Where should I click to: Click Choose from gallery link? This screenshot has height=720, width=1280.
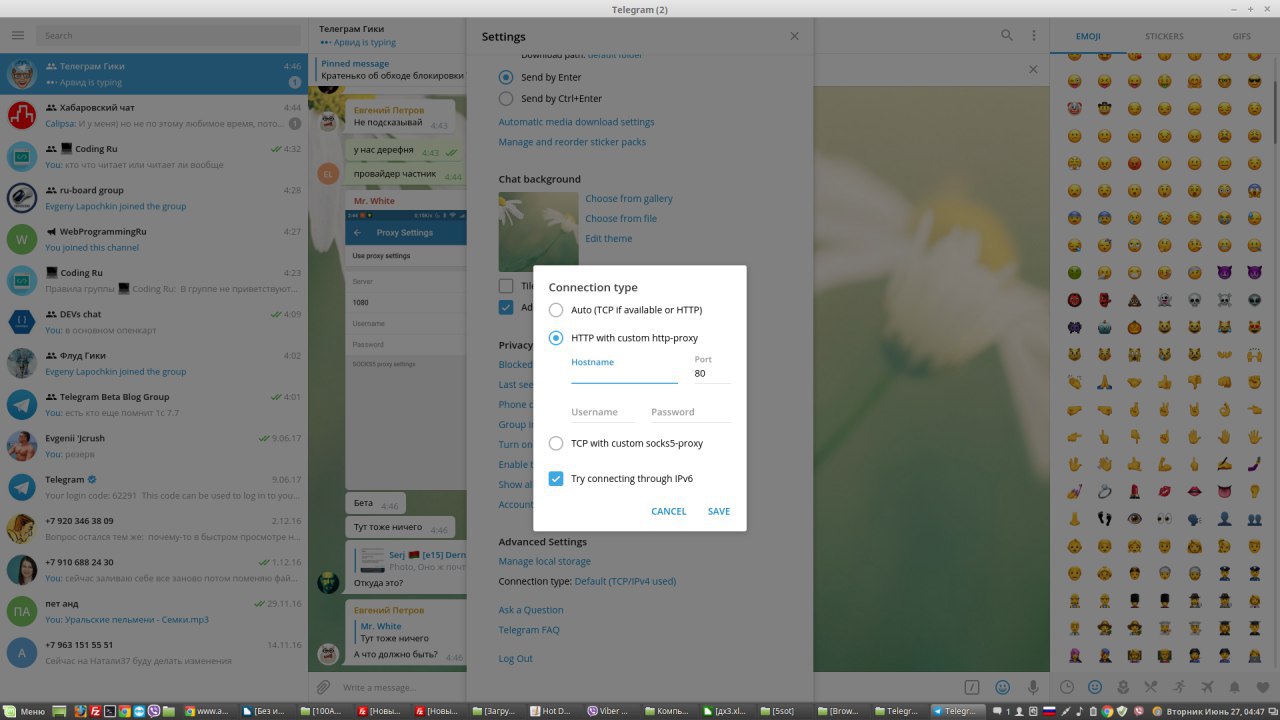pos(629,199)
